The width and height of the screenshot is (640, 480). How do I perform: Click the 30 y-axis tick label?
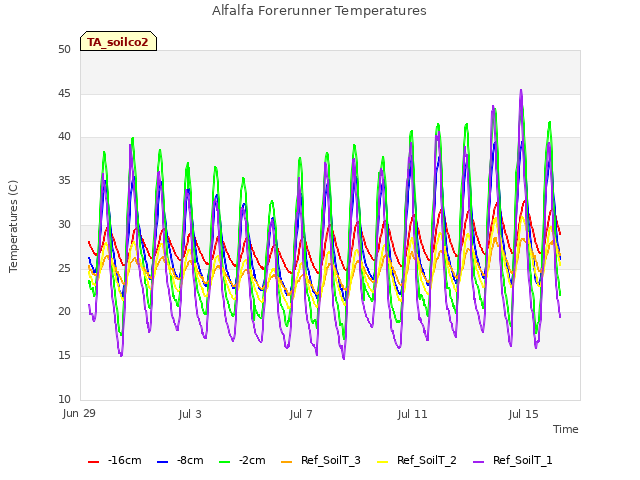pos(64,224)
